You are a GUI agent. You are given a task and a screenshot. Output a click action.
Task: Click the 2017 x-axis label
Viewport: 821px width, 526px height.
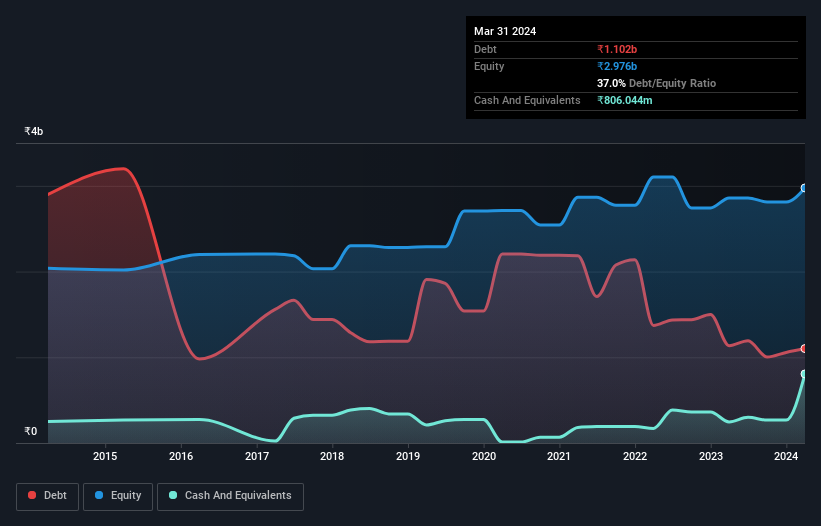(x=257, y=456)
